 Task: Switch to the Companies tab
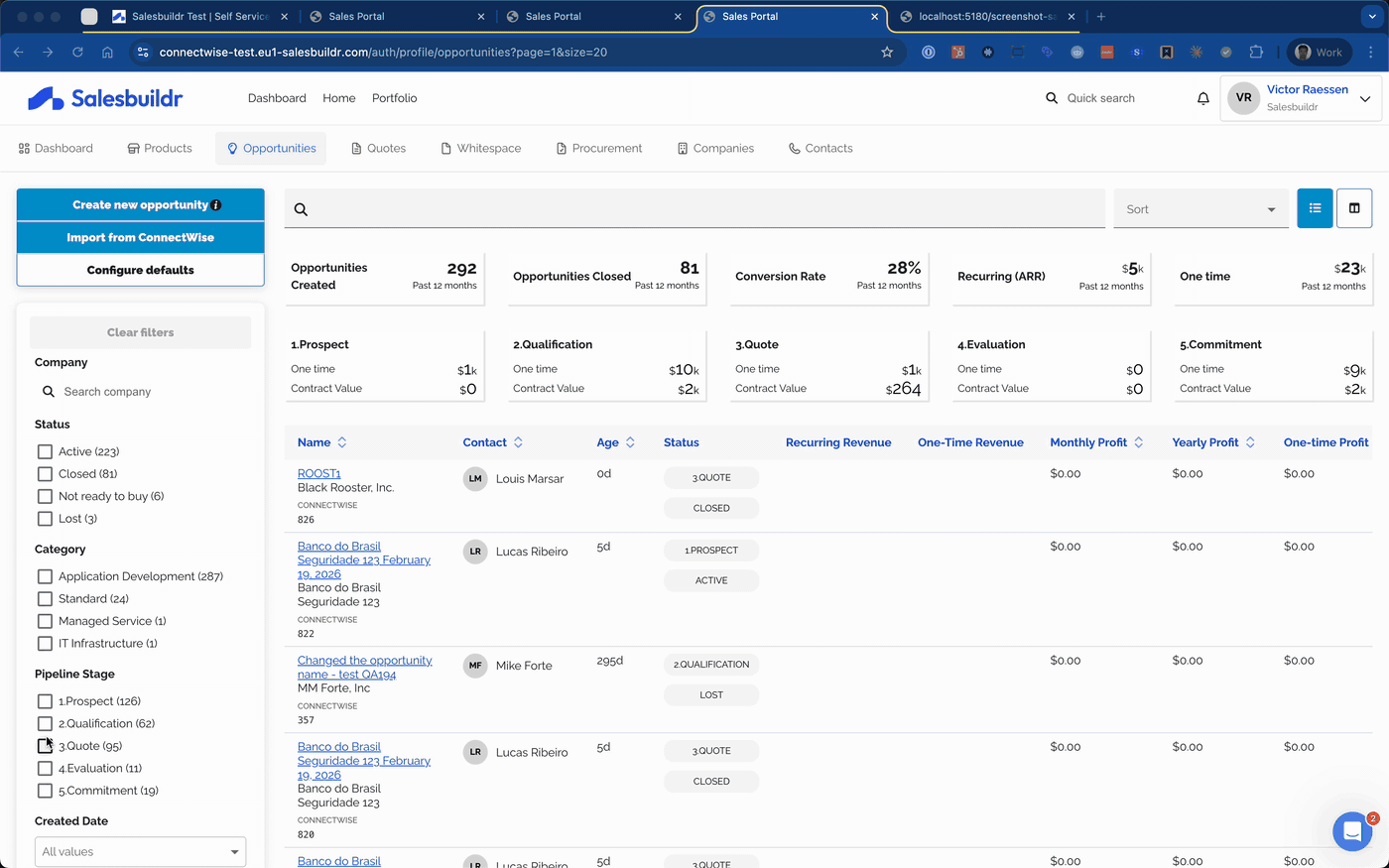click(x=715, y=149)
